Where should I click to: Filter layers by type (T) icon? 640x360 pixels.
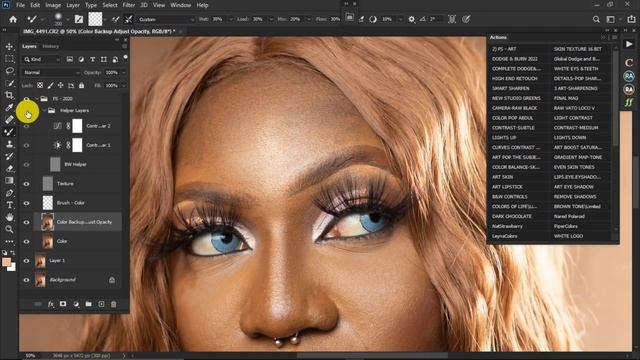(x=93, y=60)
